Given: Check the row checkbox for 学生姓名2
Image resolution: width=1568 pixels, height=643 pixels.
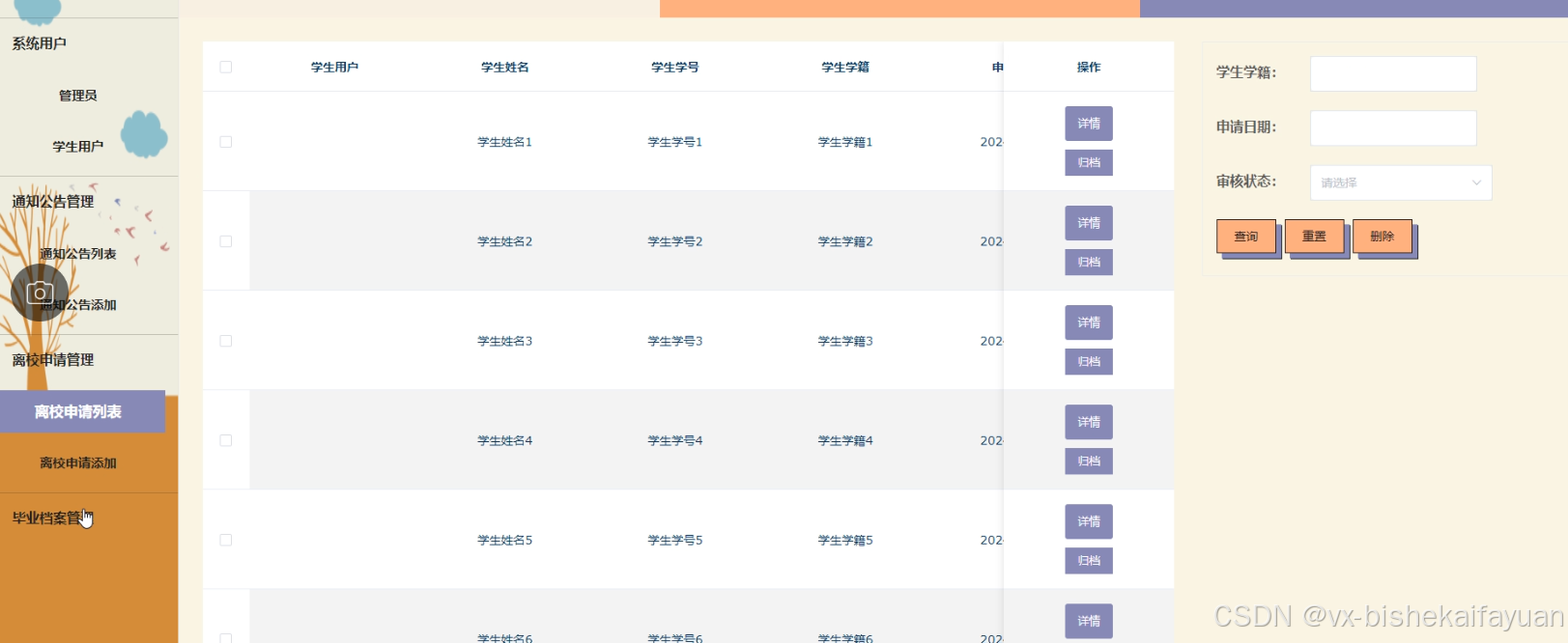Looking at the screenshot, I should pos(226,241).
